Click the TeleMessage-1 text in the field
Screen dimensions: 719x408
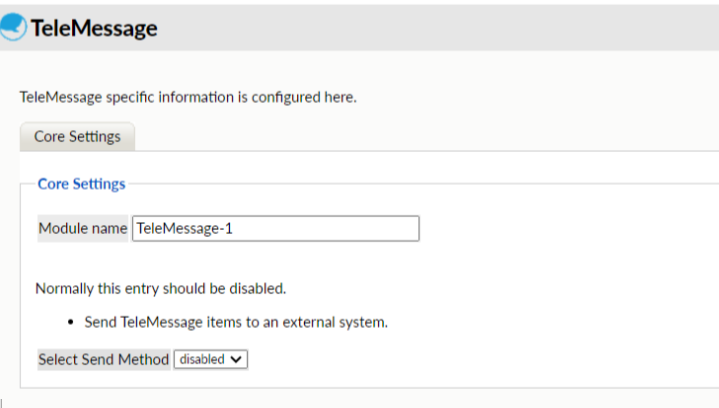[184, 229]
